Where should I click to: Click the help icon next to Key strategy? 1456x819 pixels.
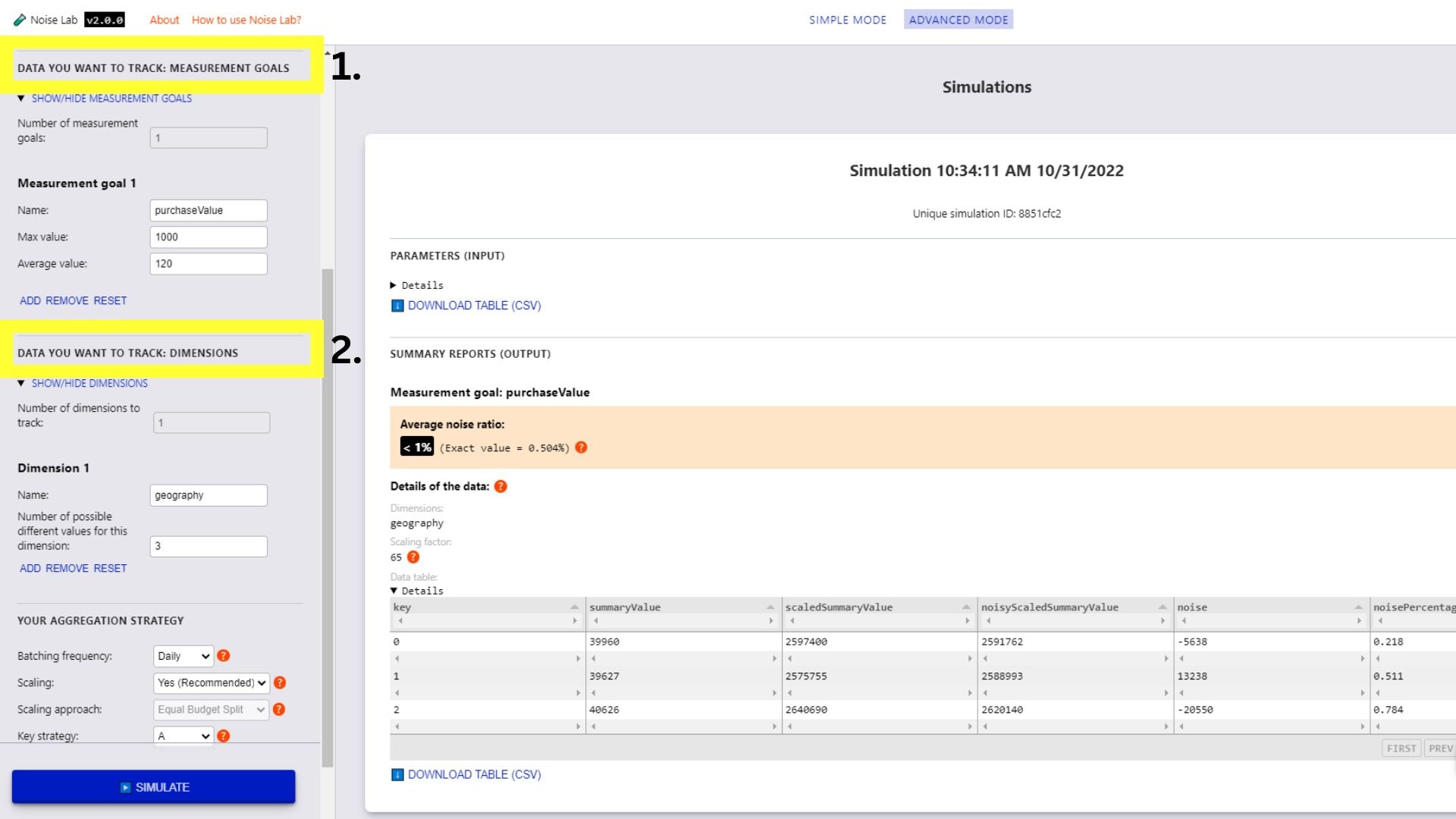[223, 735]
